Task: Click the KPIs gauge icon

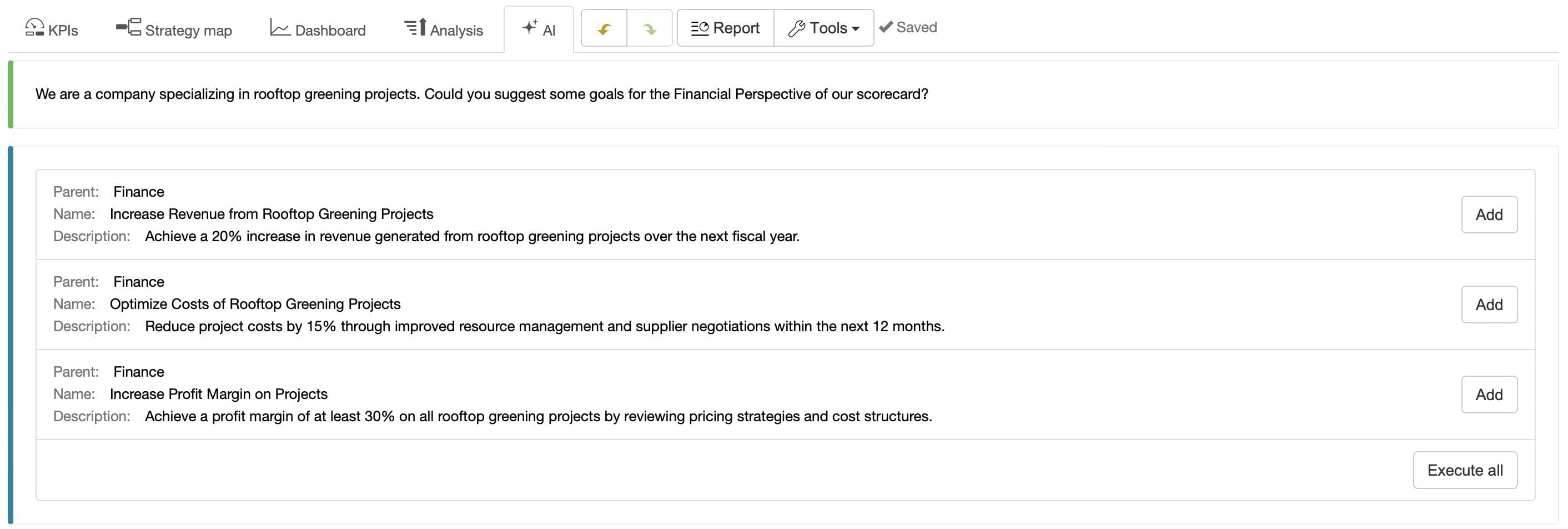Action: click(x=34, y=27)
